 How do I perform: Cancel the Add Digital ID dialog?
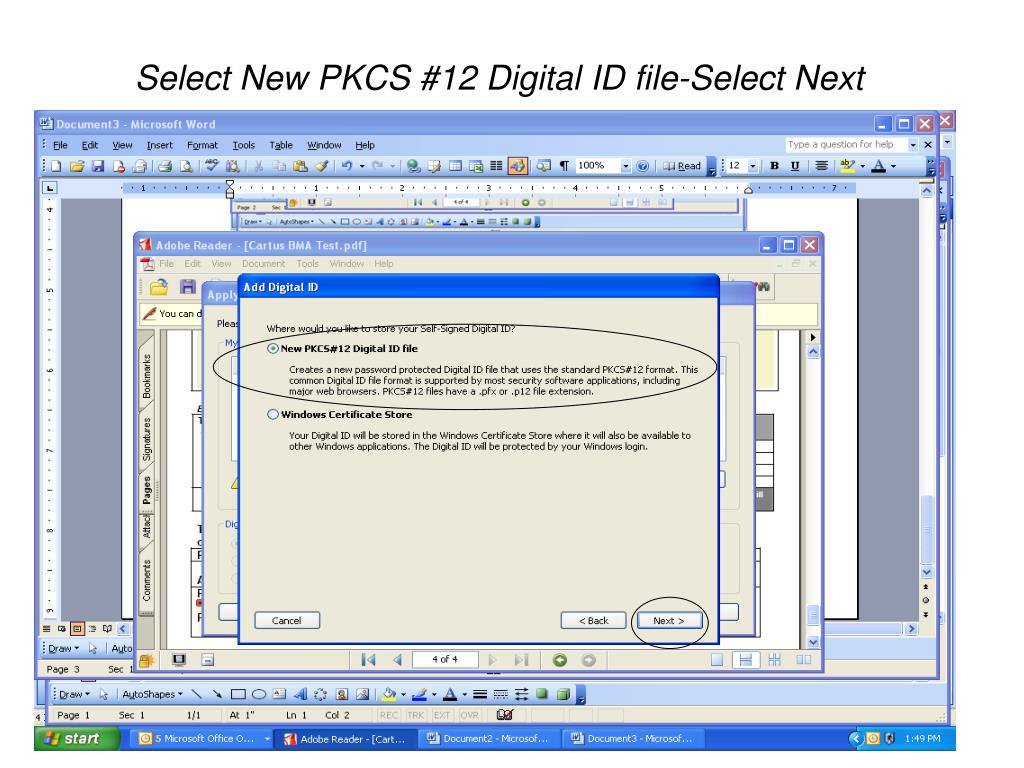(287, 620)
